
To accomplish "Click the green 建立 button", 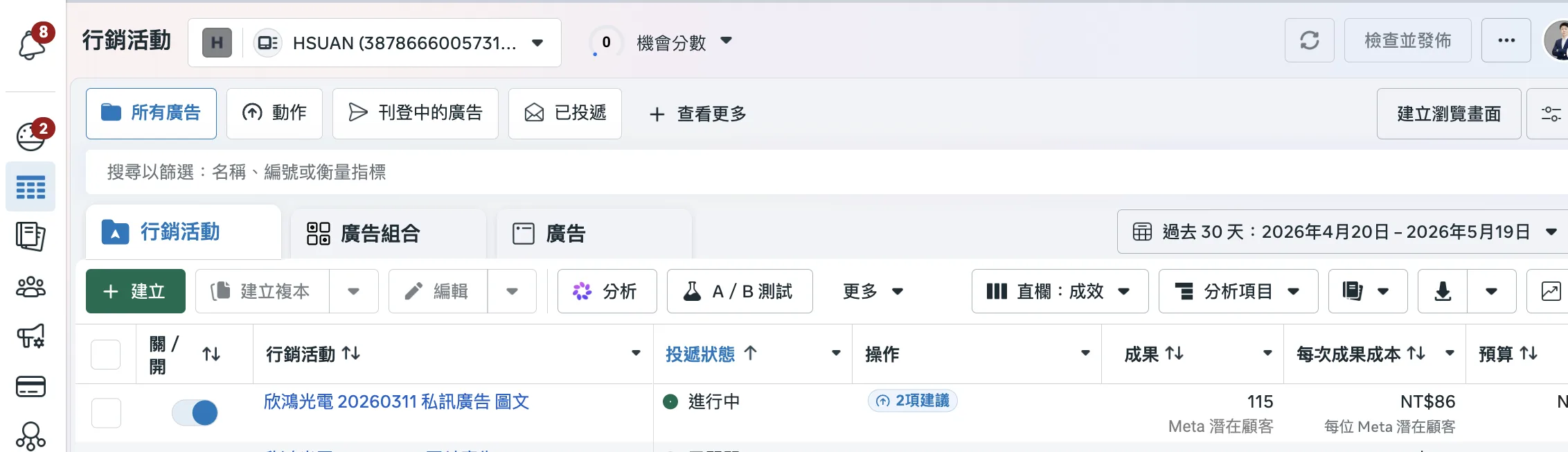I will pyautogui.click(x=136, y=291).
